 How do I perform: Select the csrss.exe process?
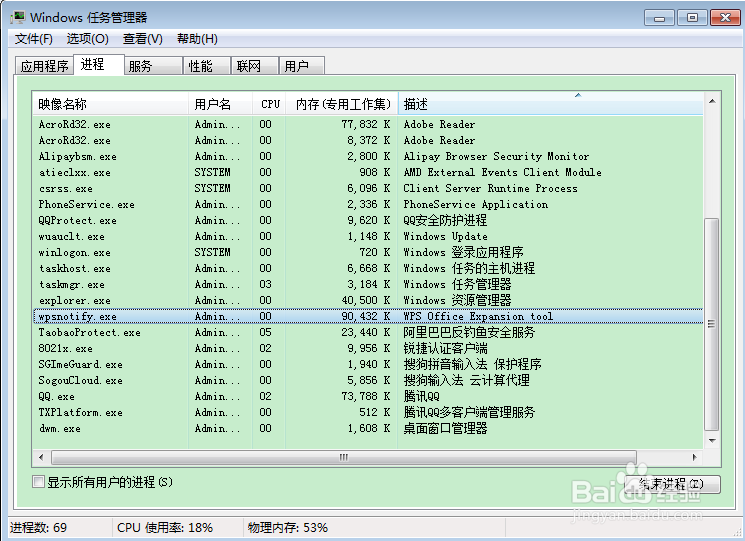click(x=368, y=189)
